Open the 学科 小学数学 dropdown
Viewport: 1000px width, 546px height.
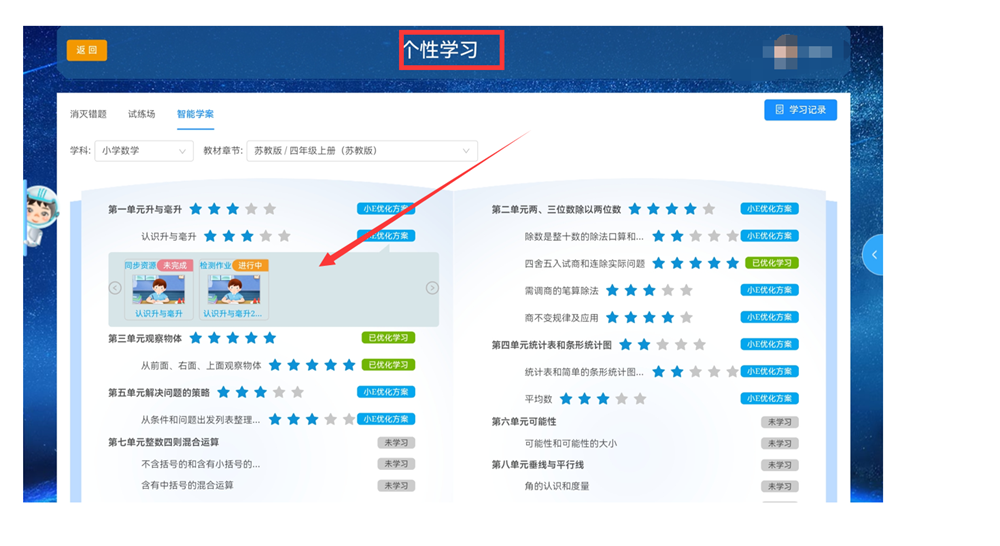pyautogui.click(x=144, y=151)
